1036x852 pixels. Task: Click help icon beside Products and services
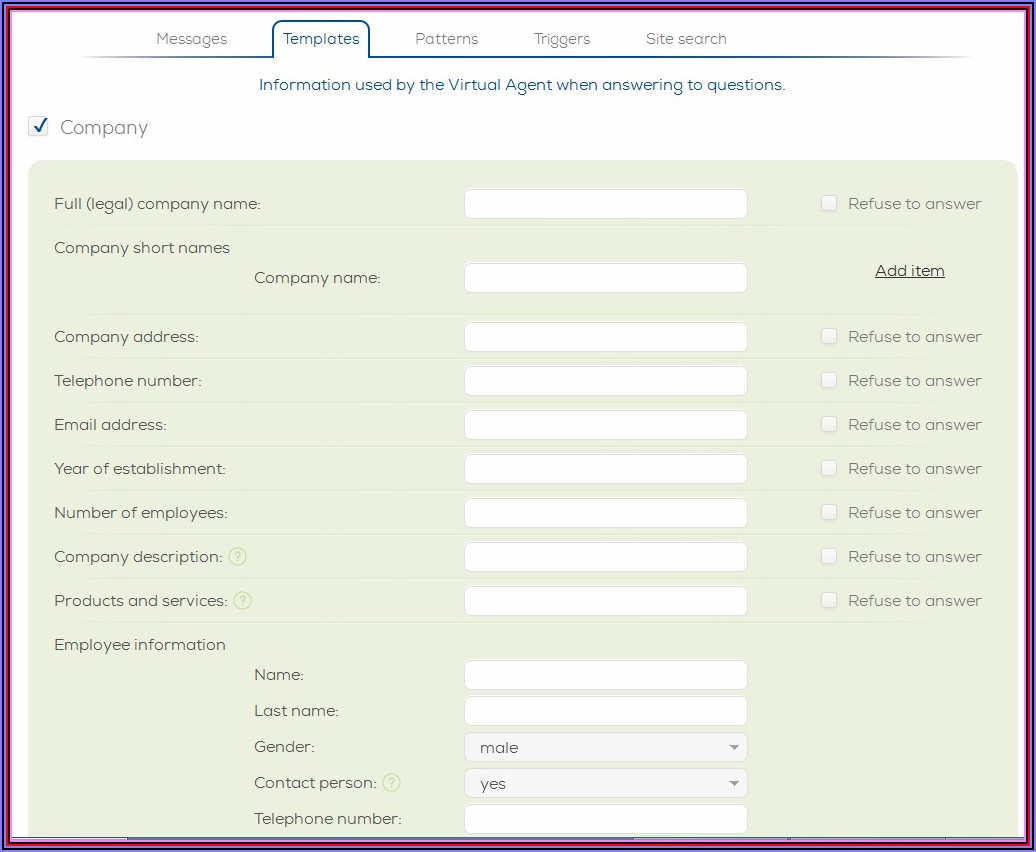click(242, 601)
